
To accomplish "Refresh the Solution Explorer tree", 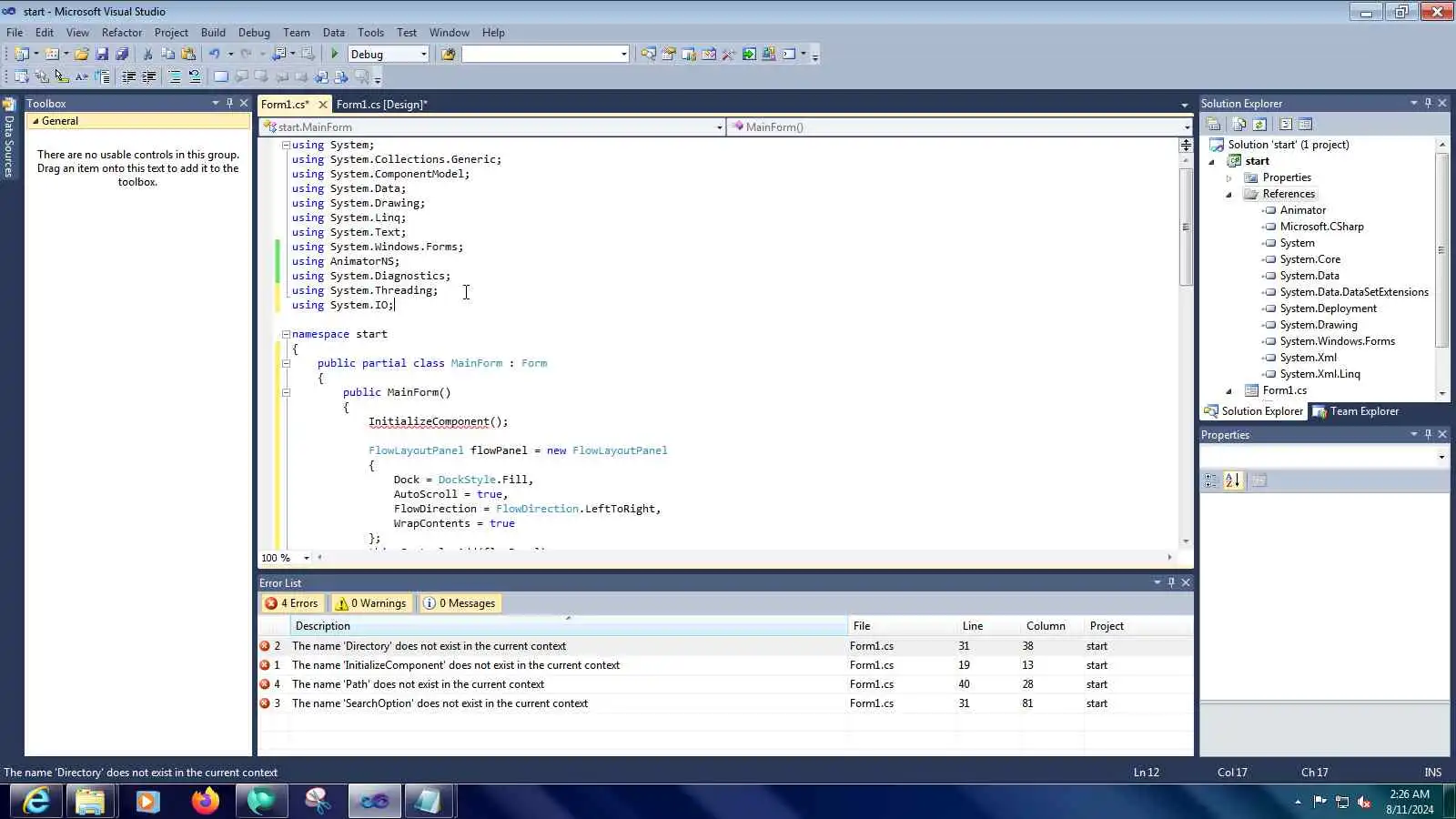I will [1259, 125].
